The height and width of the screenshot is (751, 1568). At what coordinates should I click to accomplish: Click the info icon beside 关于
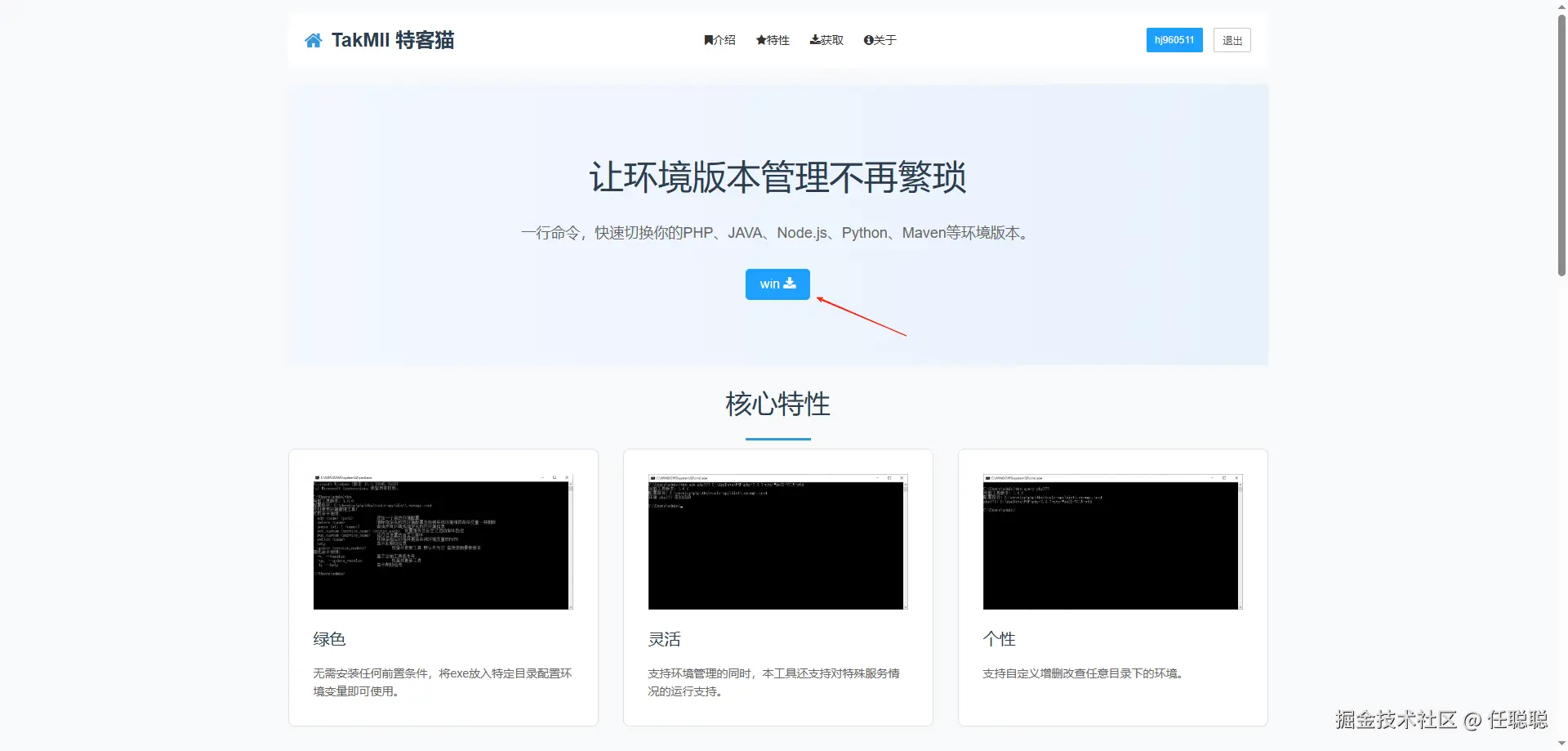[x=867, y=39]
